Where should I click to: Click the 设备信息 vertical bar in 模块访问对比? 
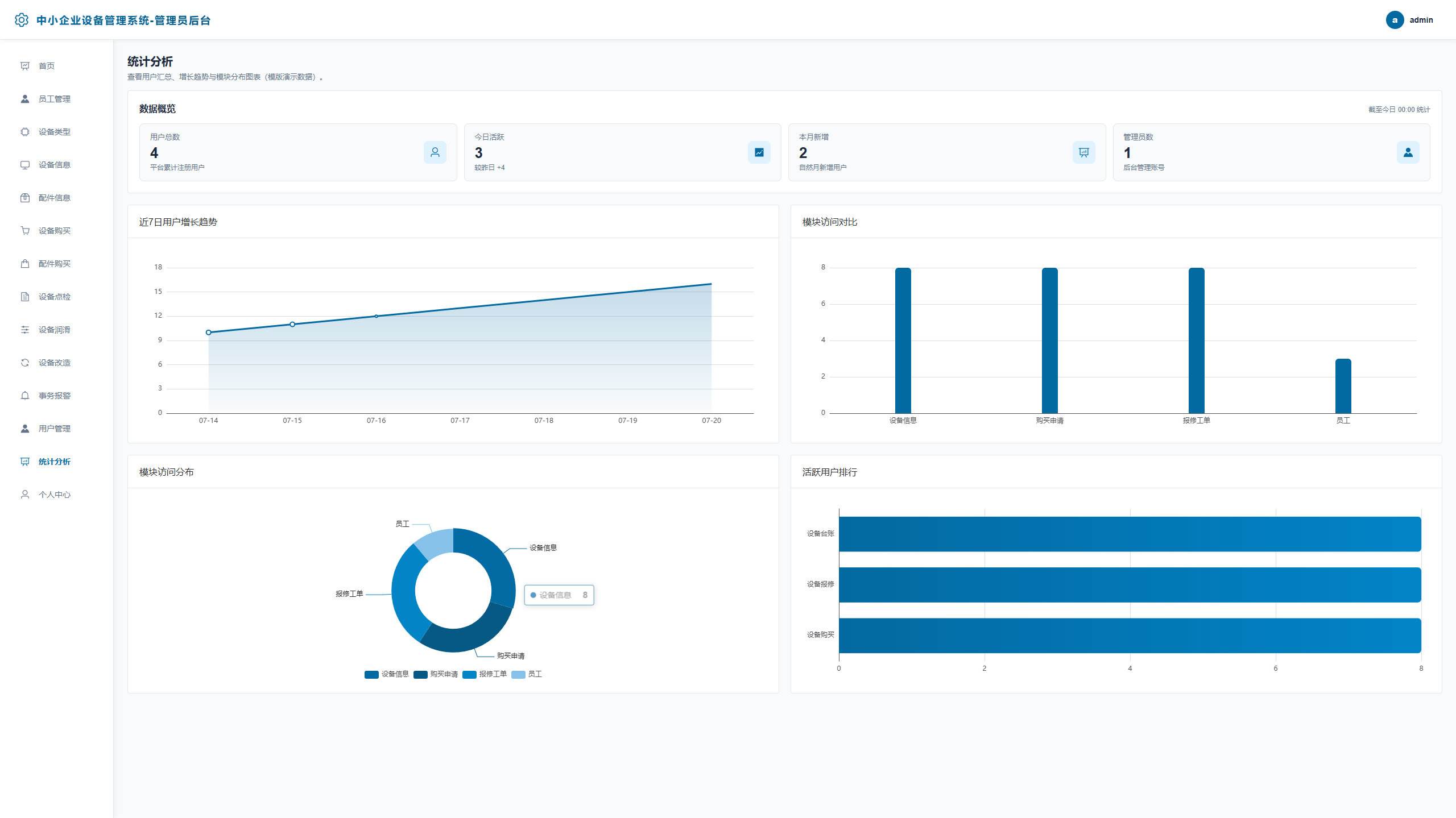pyautogui.click(x=903, y=341)
